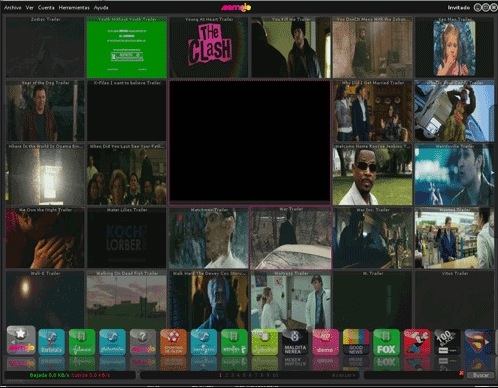
Task: Open the Superman logo channel
Action: click(477, 342)
